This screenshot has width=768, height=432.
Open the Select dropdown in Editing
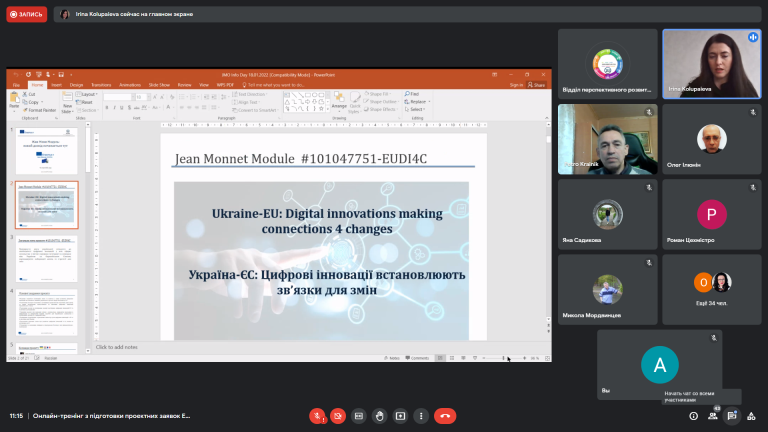point(414,109)
